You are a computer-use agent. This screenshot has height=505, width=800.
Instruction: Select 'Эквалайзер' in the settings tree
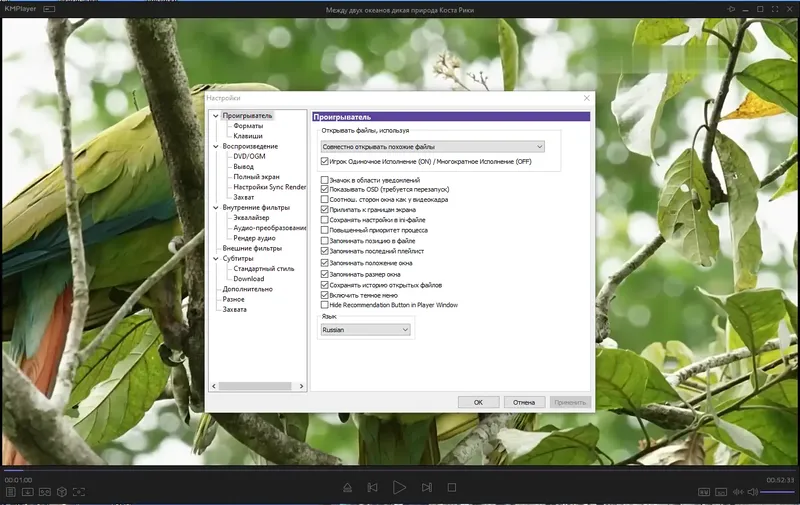coord(251,217)
